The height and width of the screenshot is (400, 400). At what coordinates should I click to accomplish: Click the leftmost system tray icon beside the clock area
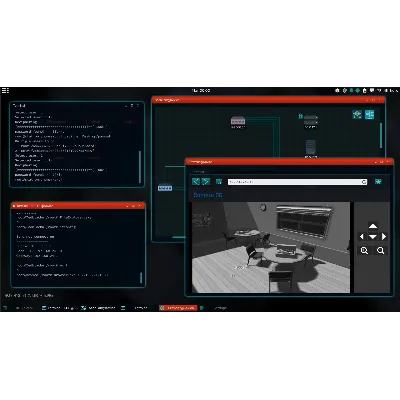pos(337,90)
